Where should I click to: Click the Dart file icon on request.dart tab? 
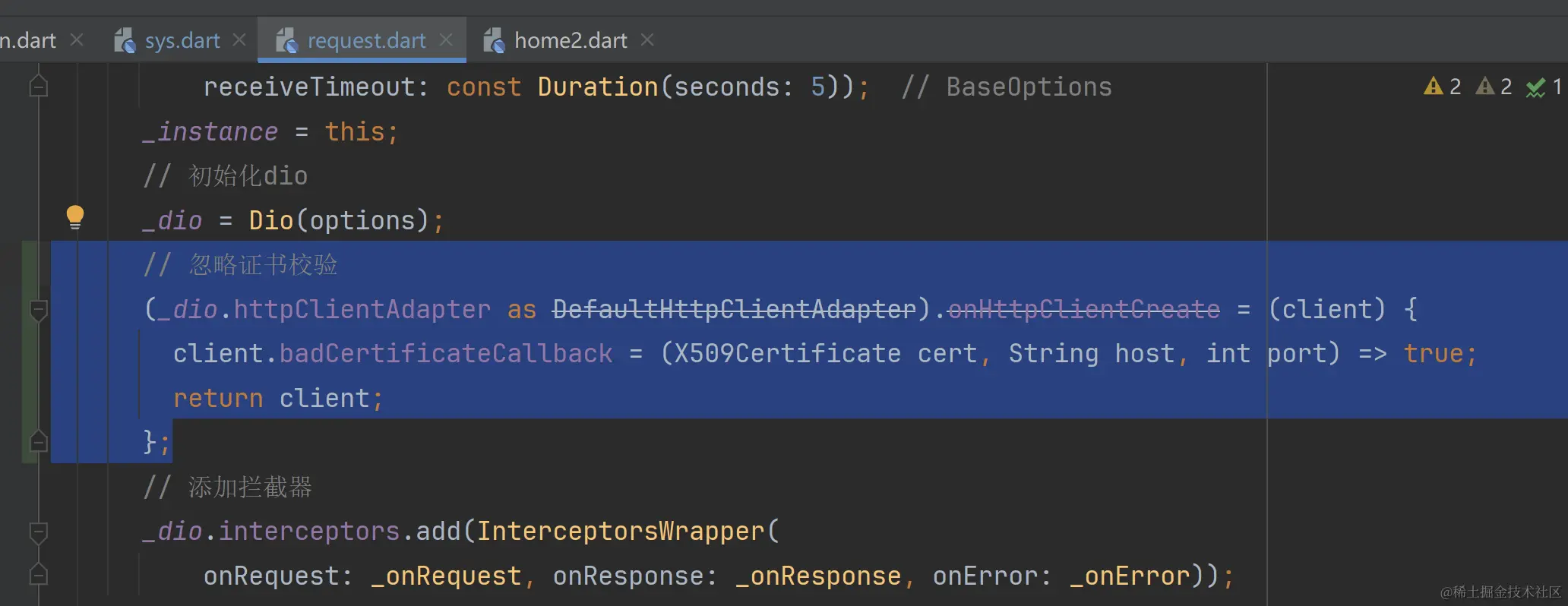pos(286,40)
